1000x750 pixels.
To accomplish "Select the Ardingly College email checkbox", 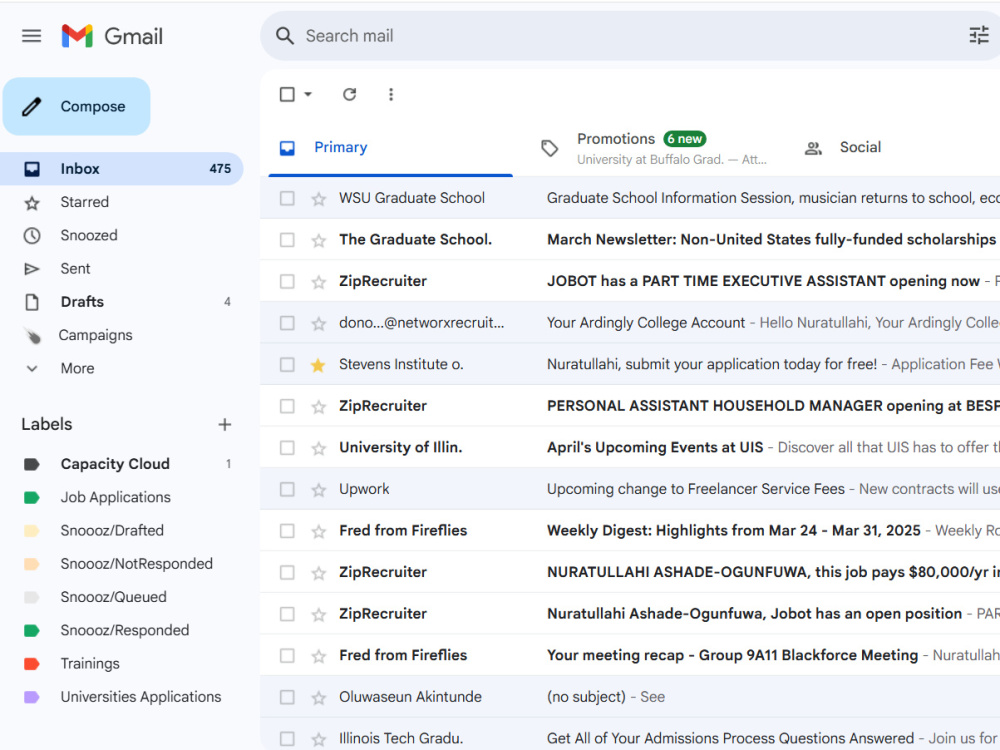I will tap(287, 323).
